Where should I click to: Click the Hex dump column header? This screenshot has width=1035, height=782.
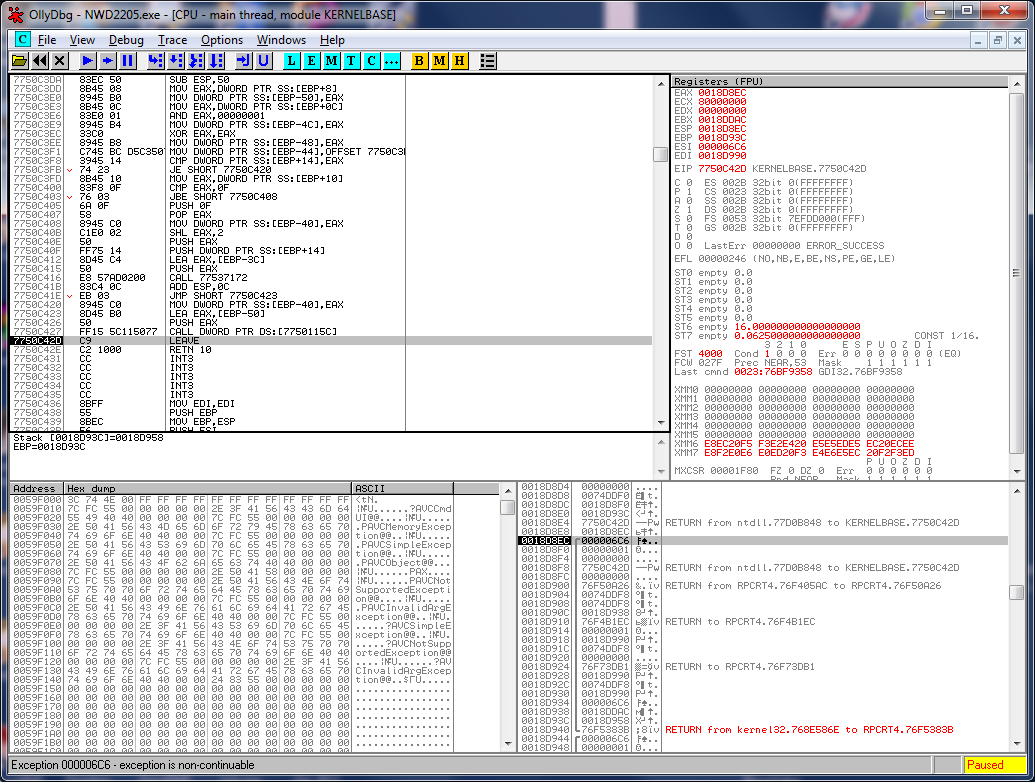208,489
